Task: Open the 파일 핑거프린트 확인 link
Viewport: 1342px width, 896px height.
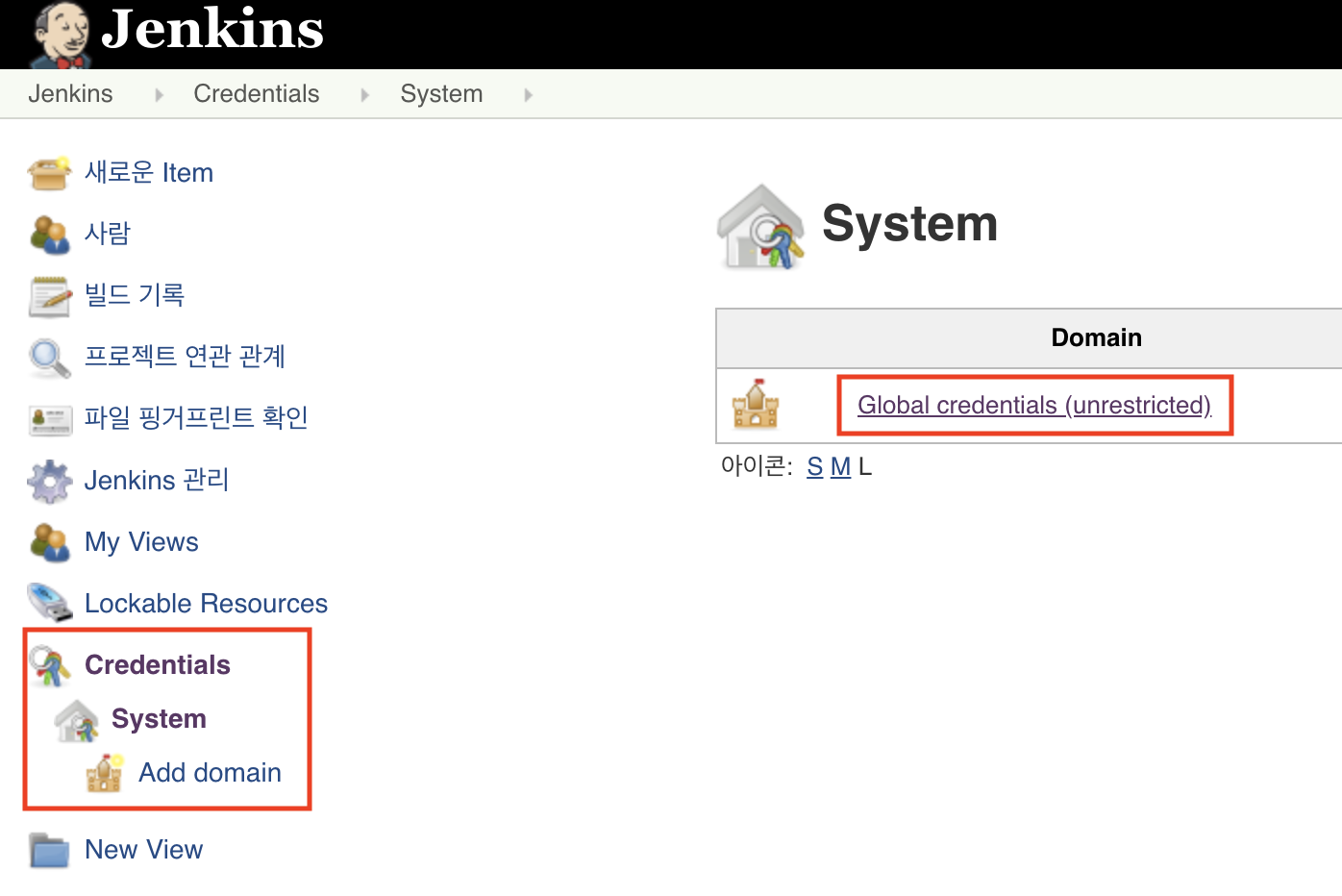Action: [196, 418]
